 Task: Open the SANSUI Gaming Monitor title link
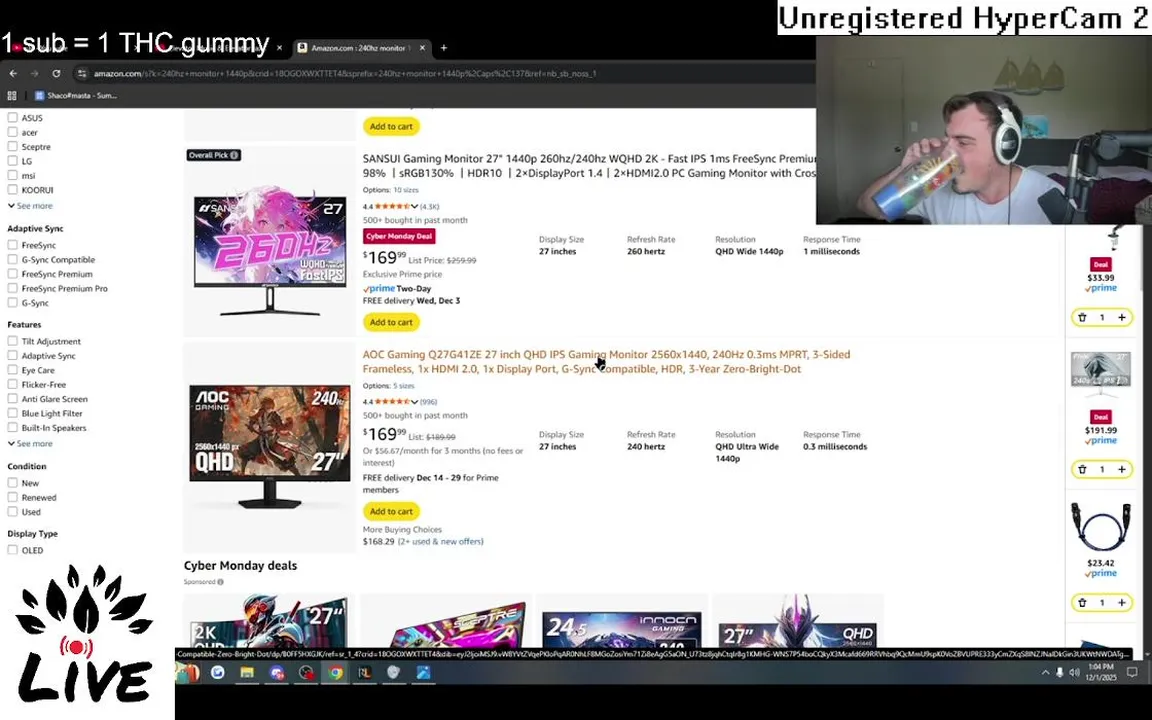588,166
